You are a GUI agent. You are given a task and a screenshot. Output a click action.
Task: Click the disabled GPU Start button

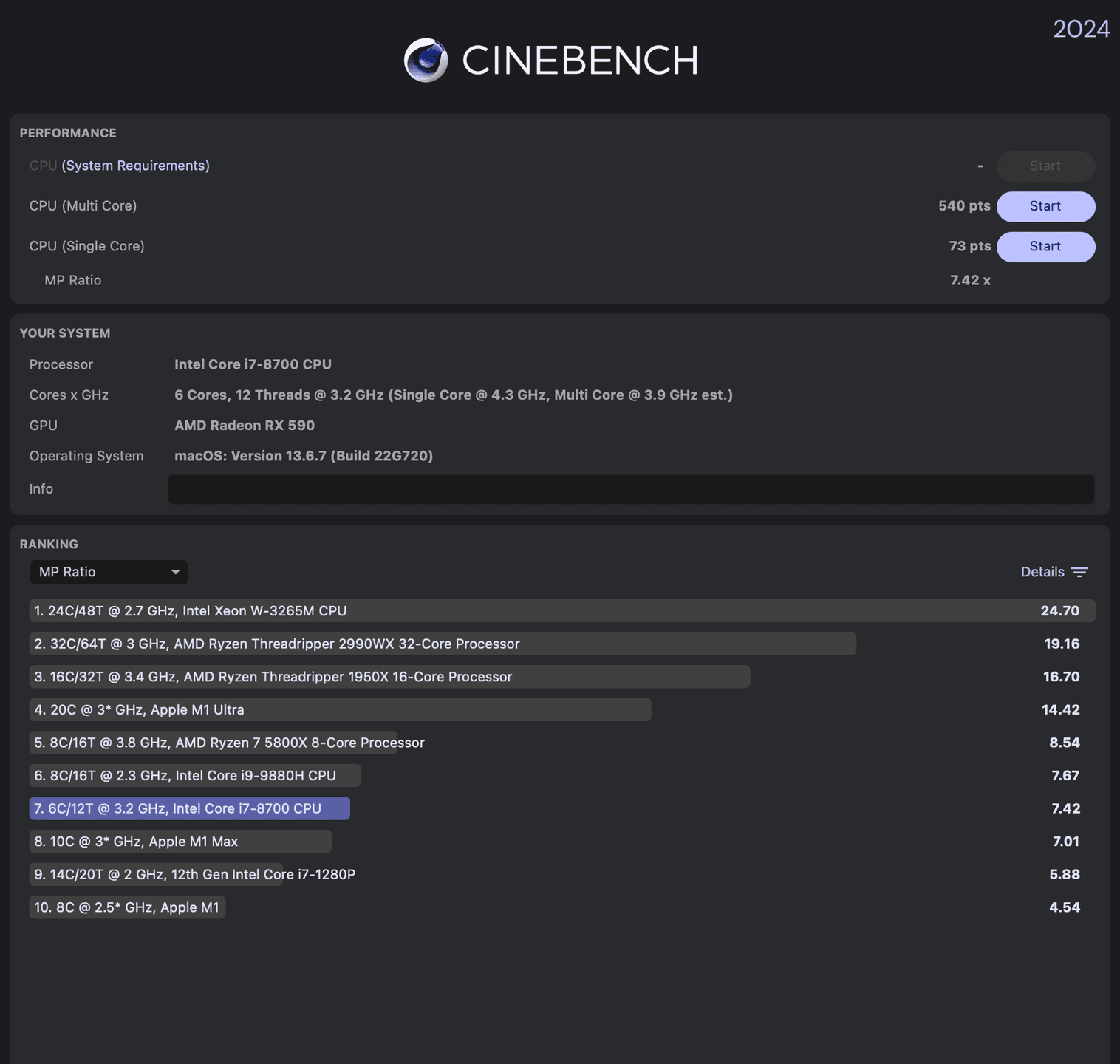(x=1045, y=166)
